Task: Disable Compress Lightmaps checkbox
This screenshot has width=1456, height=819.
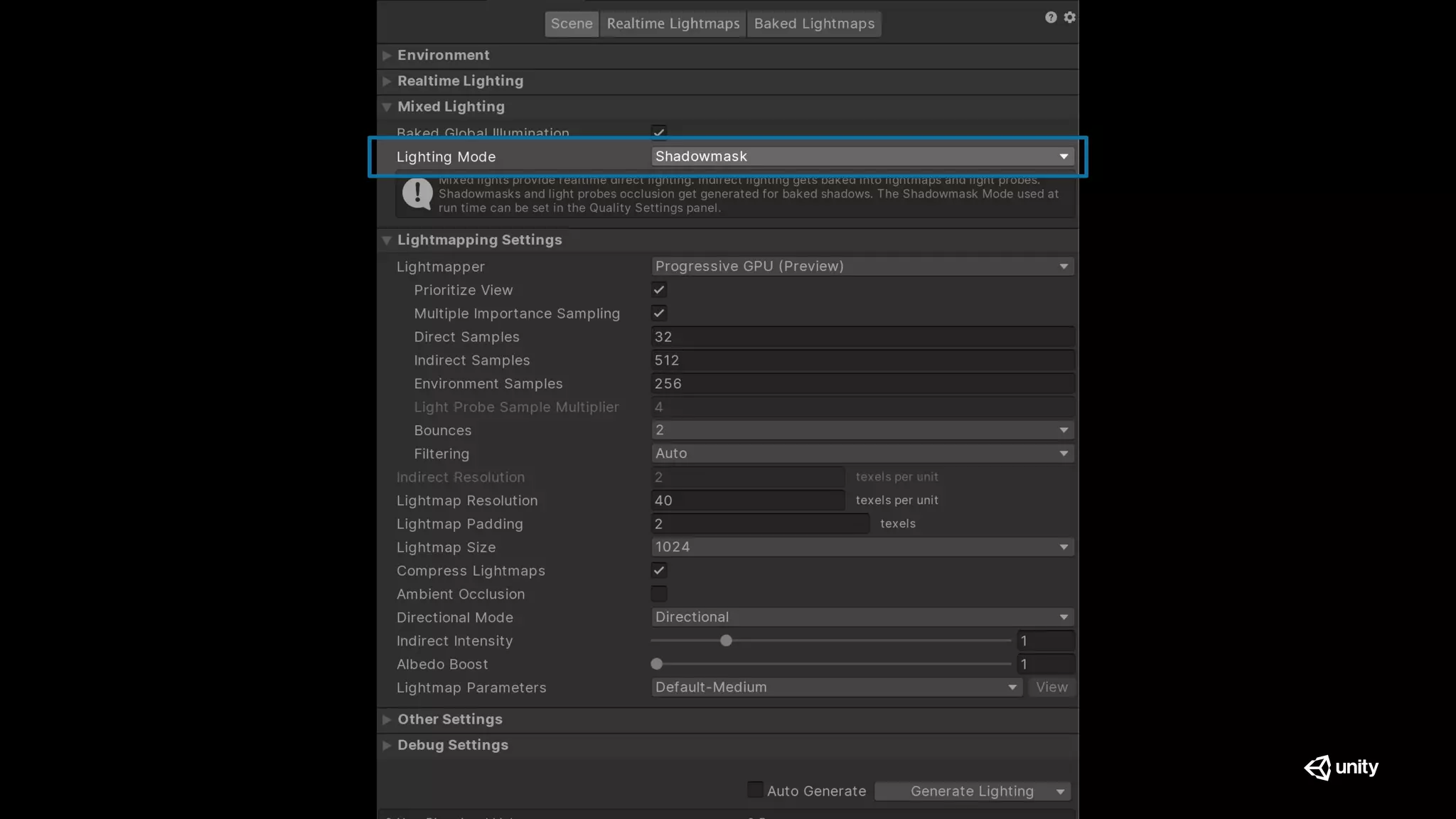Action: [x=659, y=571]
